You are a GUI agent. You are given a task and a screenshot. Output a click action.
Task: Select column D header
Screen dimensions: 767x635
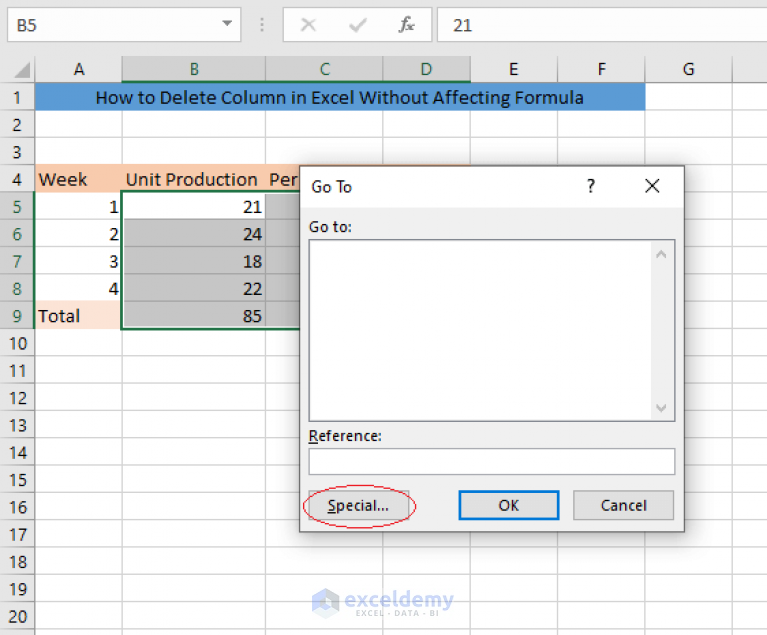(x=426, y=69)
